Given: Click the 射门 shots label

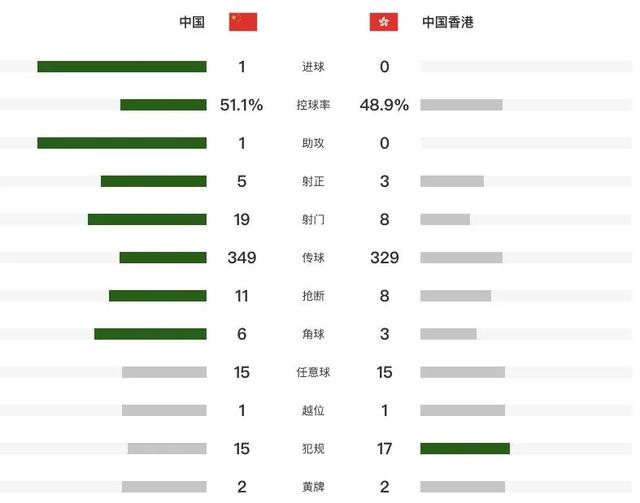Looking at the screenshot, I should [313, 220].
